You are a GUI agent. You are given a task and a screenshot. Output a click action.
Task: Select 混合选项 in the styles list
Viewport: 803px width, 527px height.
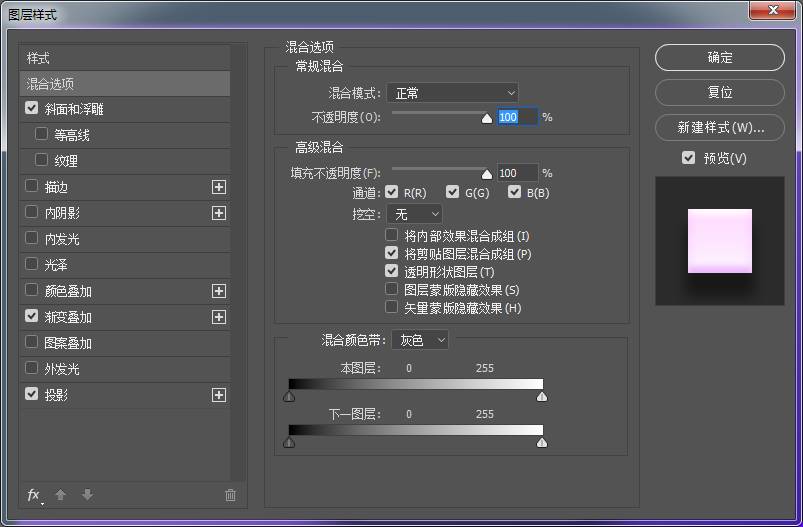pyautogui.click(x=125, y=83)
